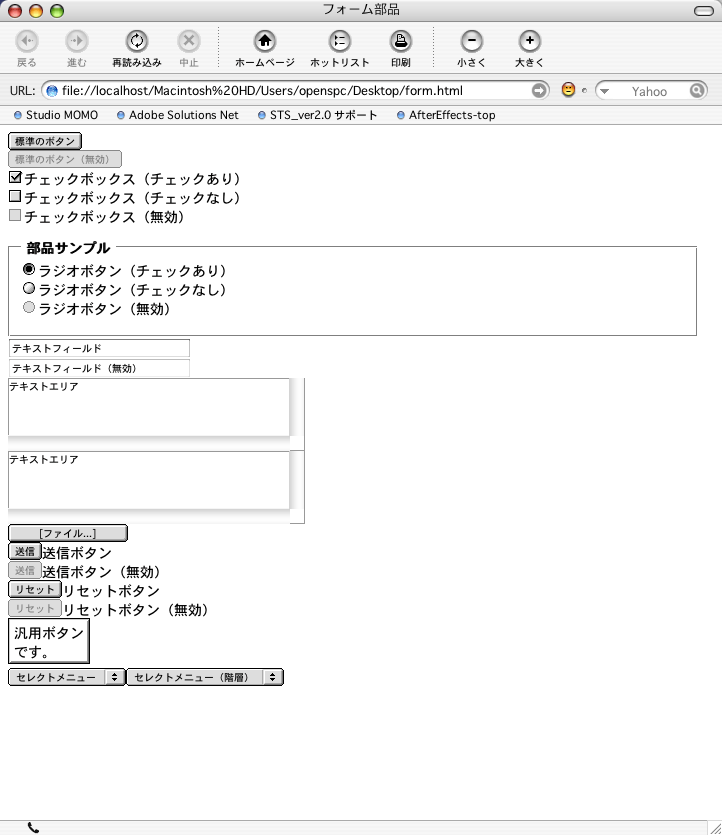The image size is (722, 835).
Task: Click the globe icon in the URL field
Action: point(52,91)
